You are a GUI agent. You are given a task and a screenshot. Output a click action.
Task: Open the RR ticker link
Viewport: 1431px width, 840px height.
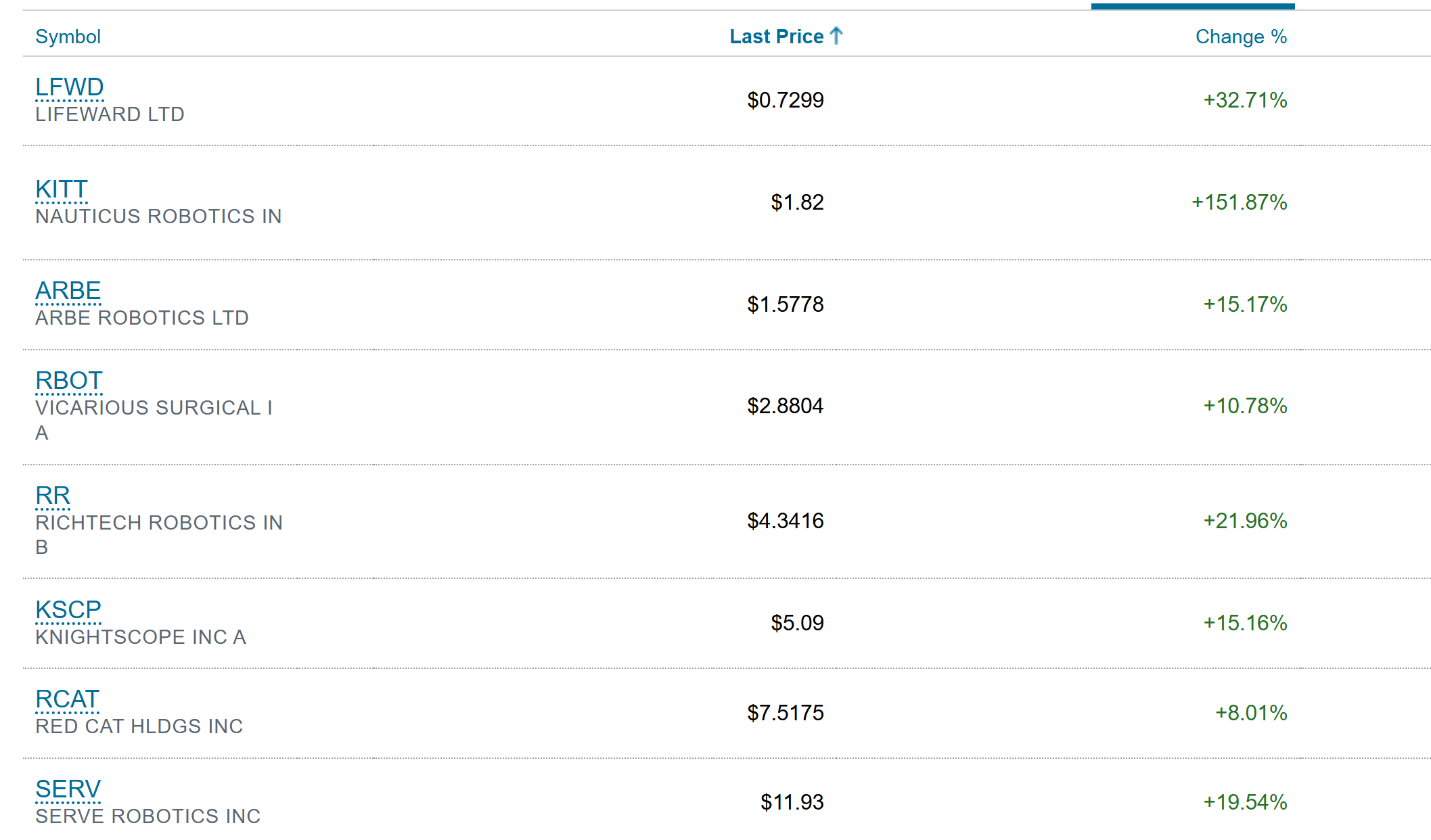[53, 496]
